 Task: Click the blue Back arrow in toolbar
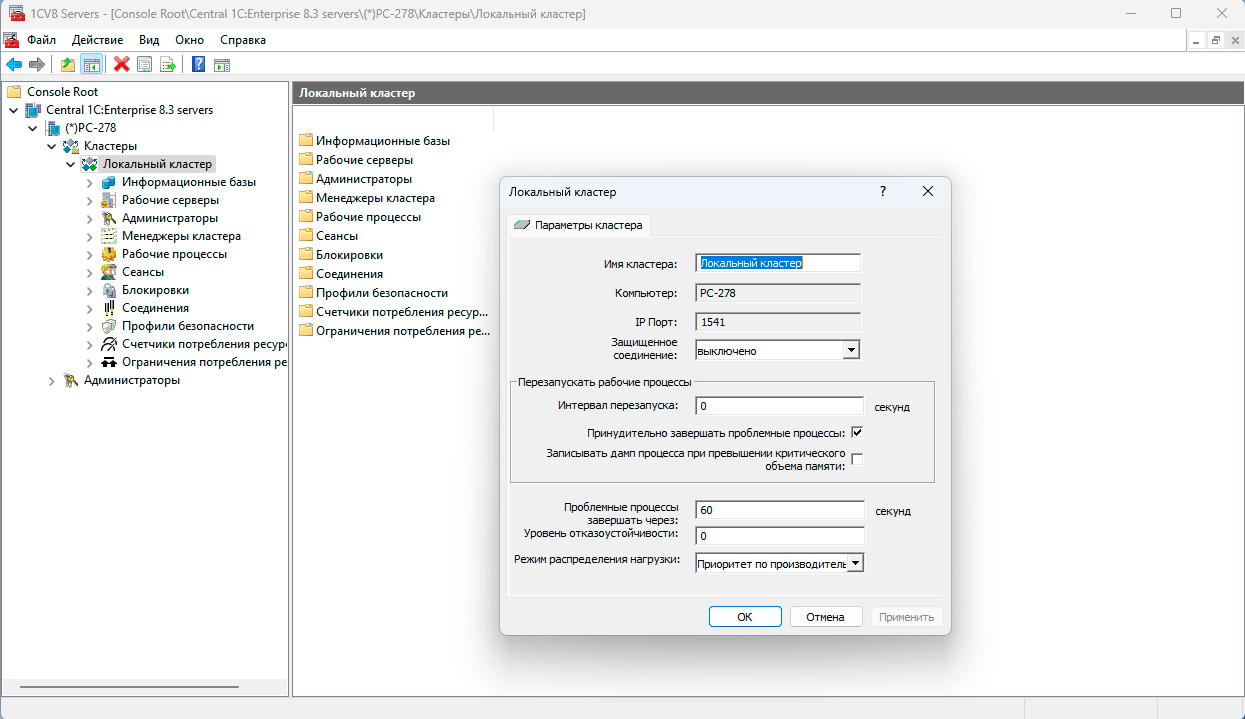14,65
